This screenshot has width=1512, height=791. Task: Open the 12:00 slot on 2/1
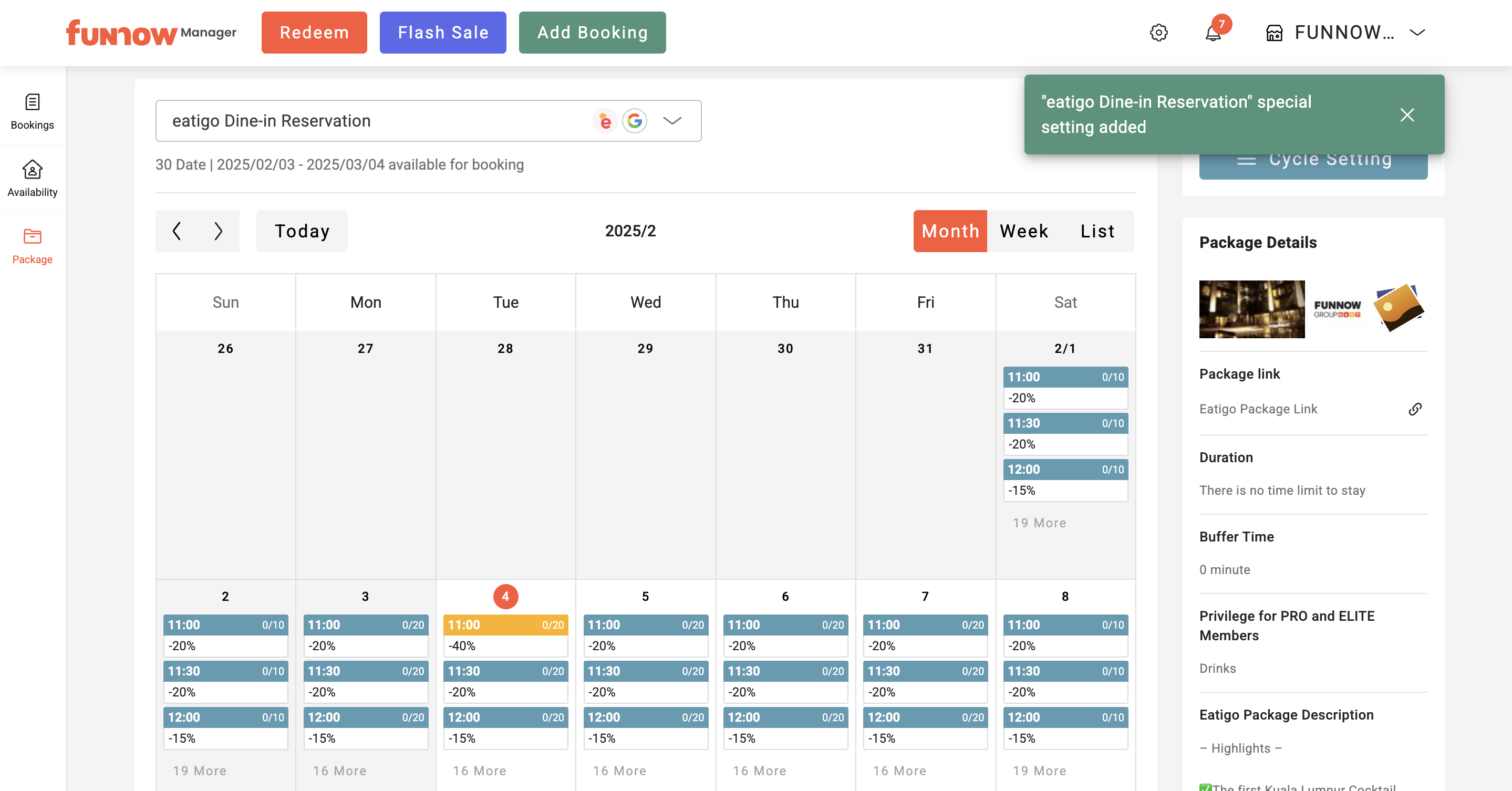(x=1065, y=480)
